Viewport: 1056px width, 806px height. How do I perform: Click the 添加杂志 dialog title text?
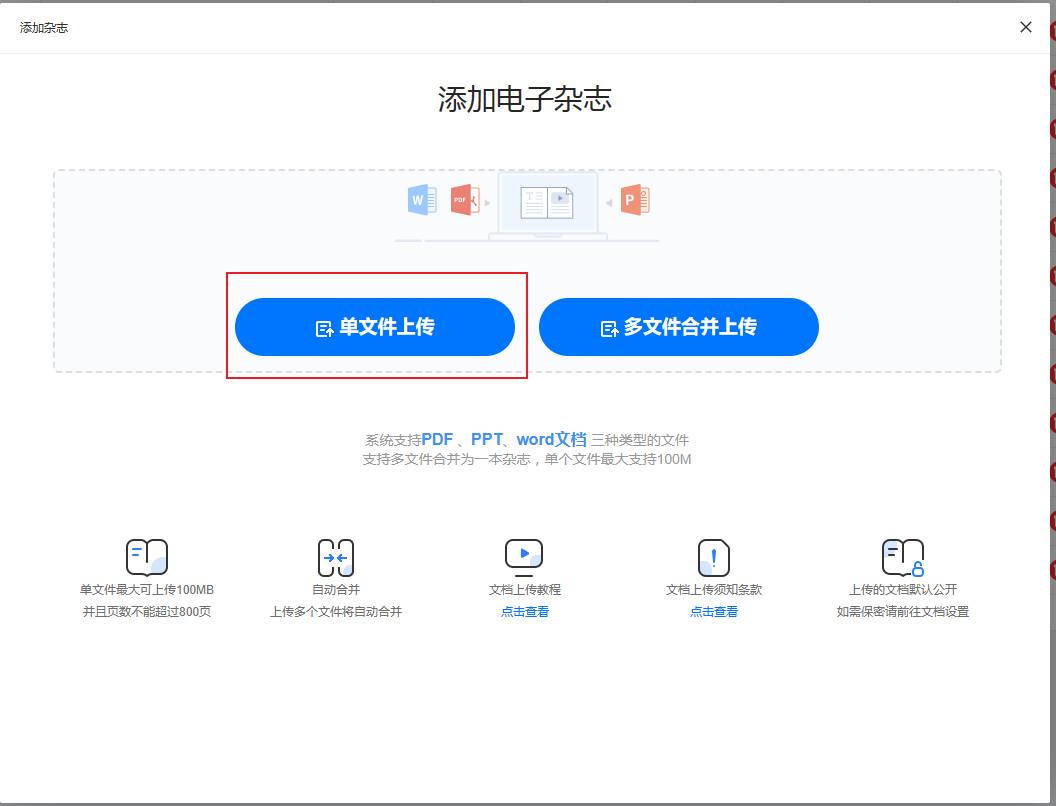pos(44,27)
